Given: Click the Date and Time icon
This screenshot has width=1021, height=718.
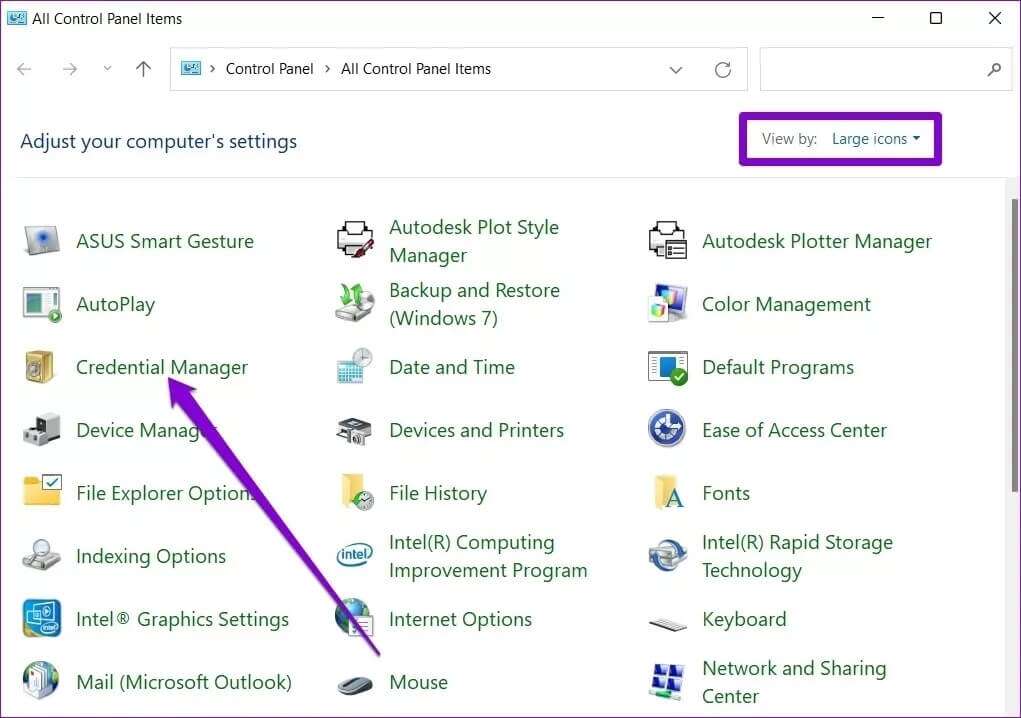Looking at the screenshot, I should click(355, 366).
